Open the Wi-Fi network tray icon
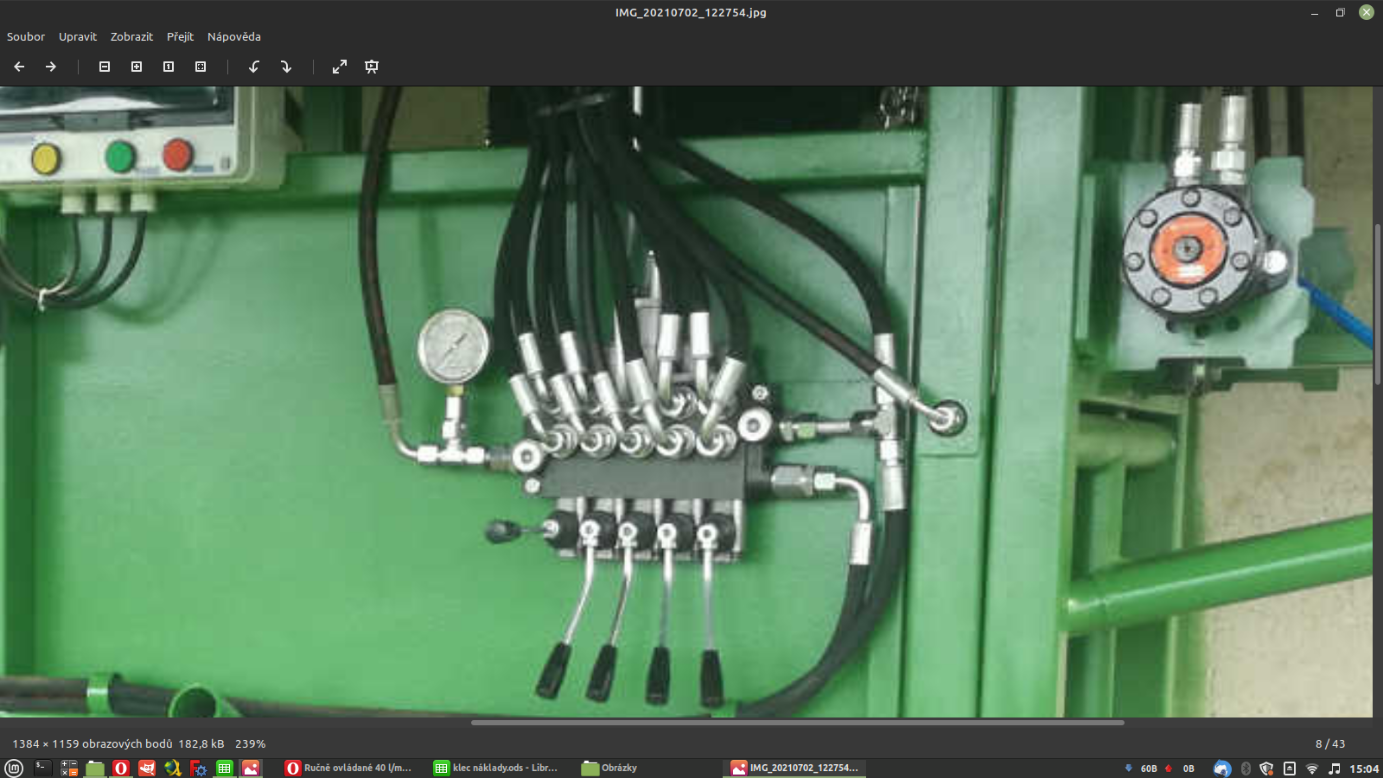The height and width of the screenshot is (778, 1383). click(1312, 769)
